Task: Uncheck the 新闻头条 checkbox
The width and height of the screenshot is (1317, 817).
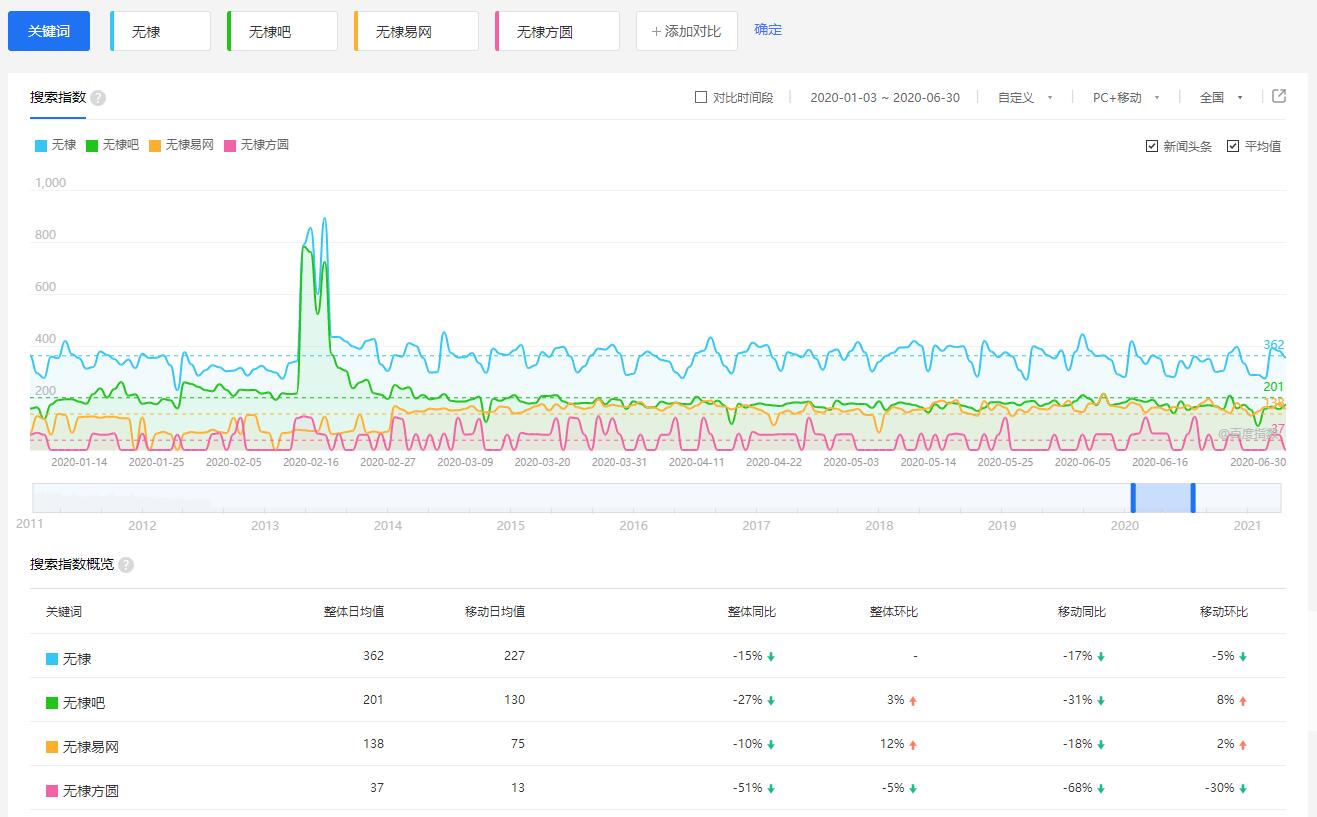Action: click(x=1152, y=147)
